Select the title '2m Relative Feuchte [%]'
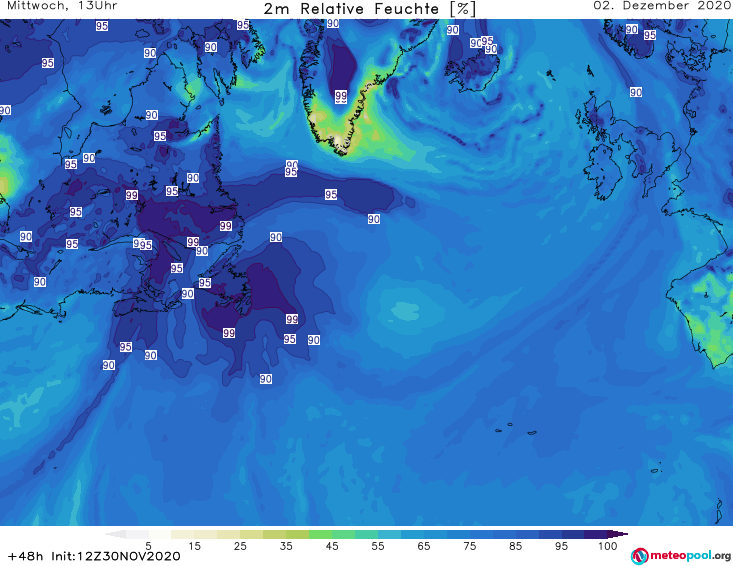This screenshot has height=566, width=733. (369, 8)
